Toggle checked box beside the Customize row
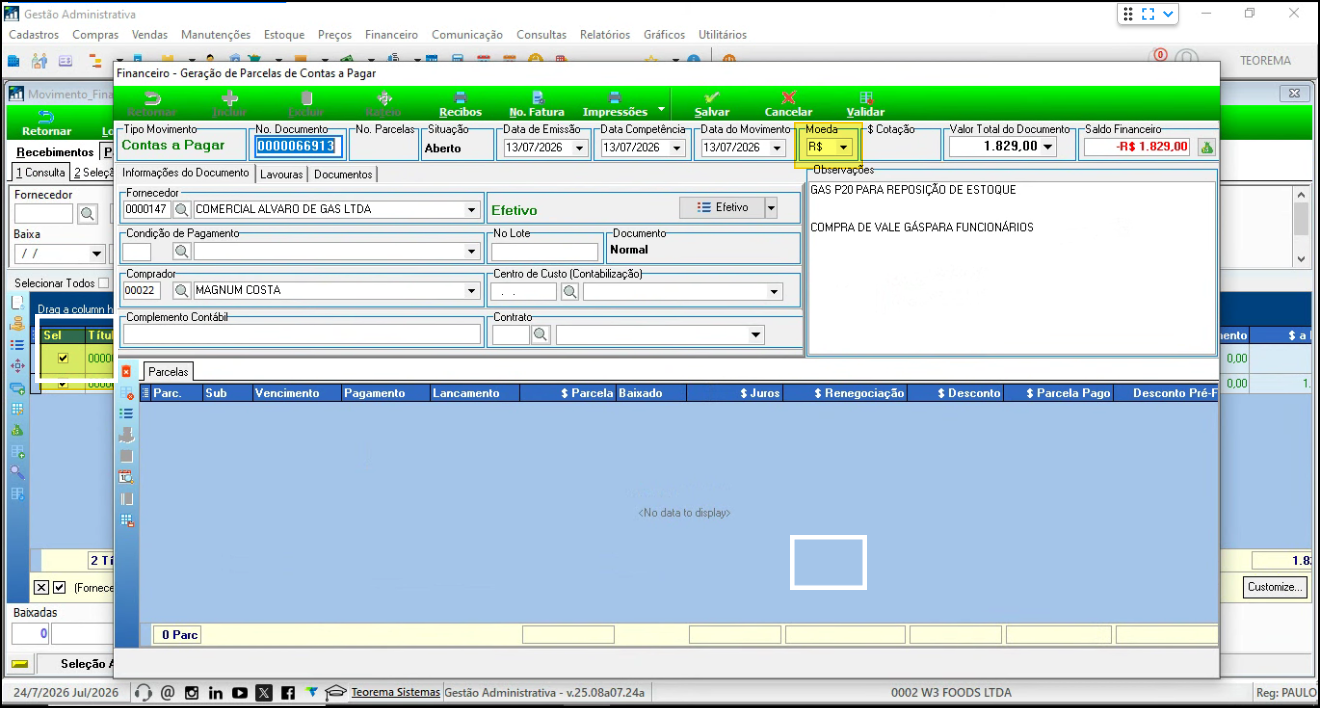Viewport: 1320px width, 708px height. (x=59, y=587)
